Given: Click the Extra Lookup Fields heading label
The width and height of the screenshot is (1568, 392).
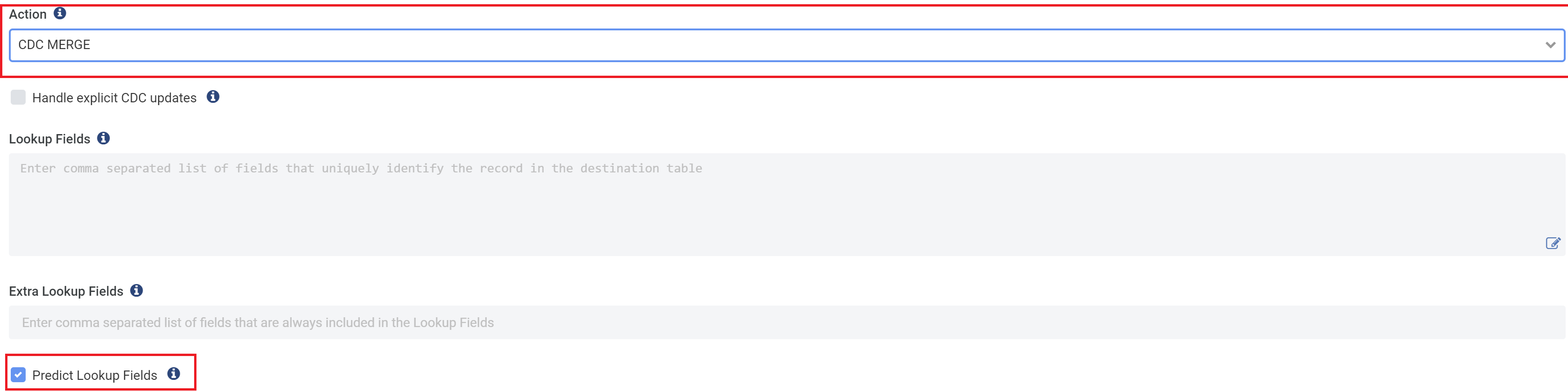Looking at the screenshot, I should pos(66,291).
